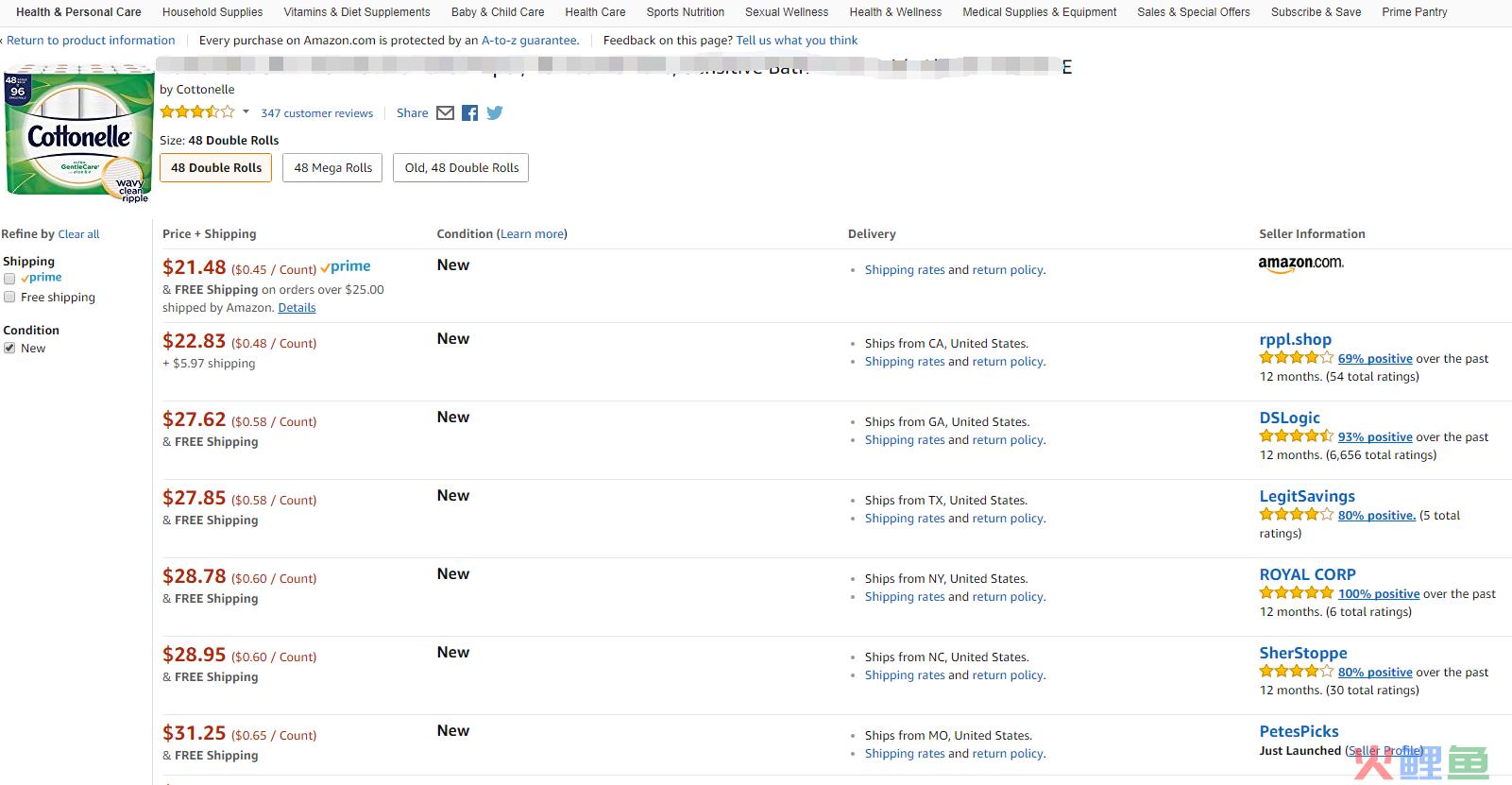This screenshot has height=785, width=1512.
Task: Share the product via email icon
Action: click(445, 113)
